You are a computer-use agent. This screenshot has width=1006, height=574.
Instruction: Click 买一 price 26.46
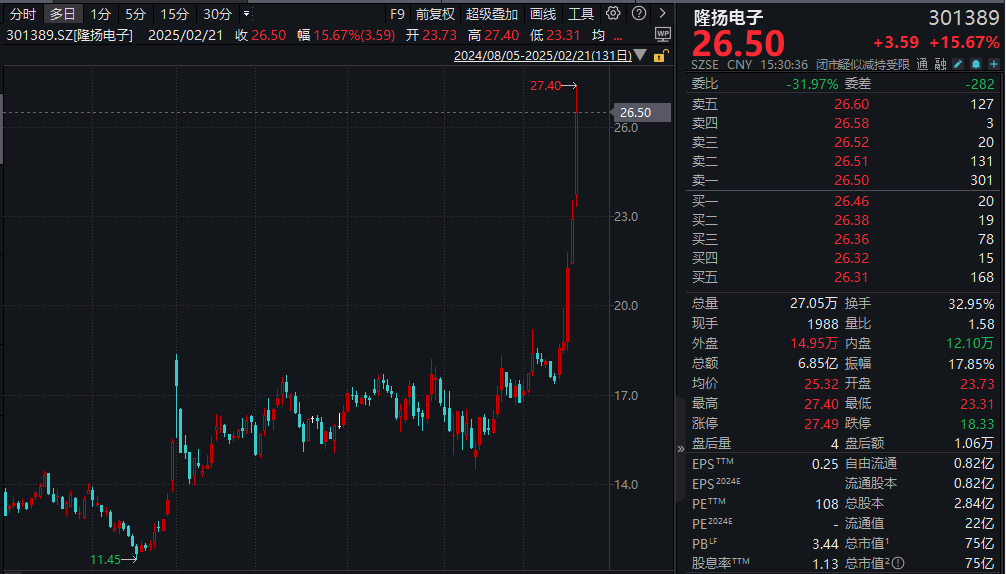click(x=851, y=201)
